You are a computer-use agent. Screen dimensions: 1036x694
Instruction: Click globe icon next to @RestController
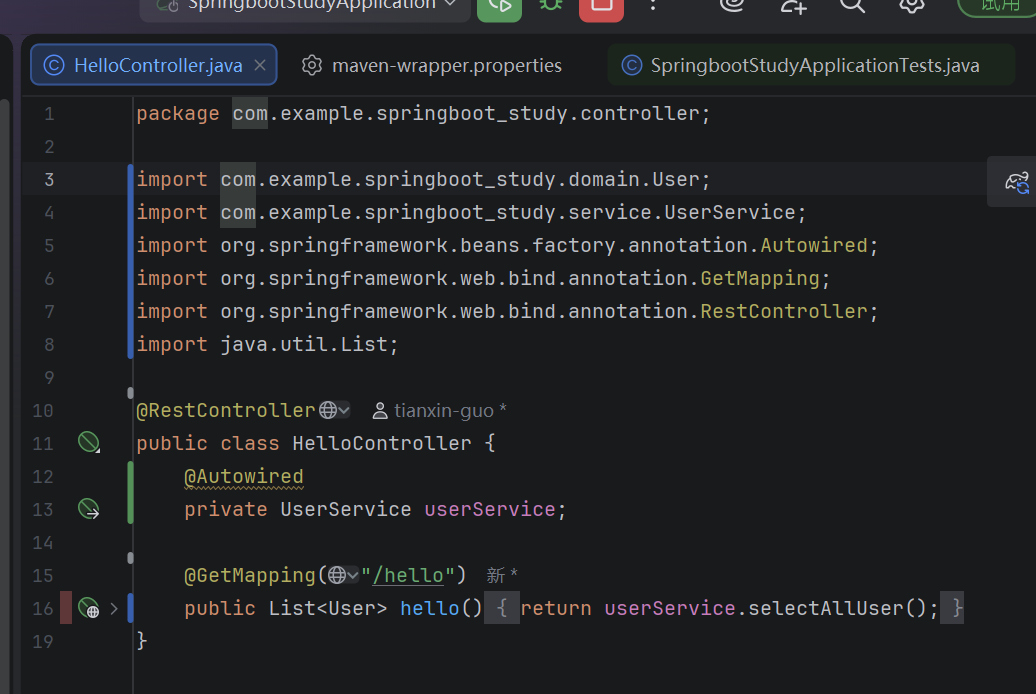click(x=328, y=410)
